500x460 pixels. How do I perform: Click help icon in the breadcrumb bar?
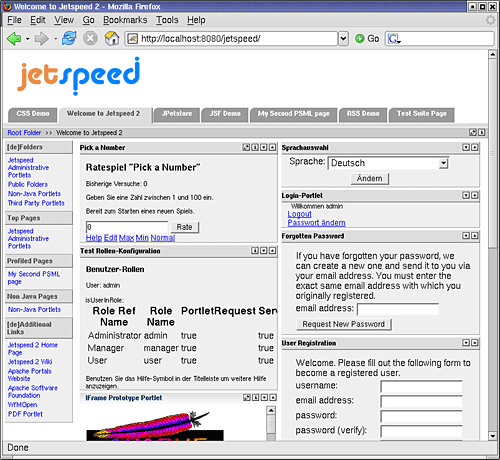pos(482,132)
